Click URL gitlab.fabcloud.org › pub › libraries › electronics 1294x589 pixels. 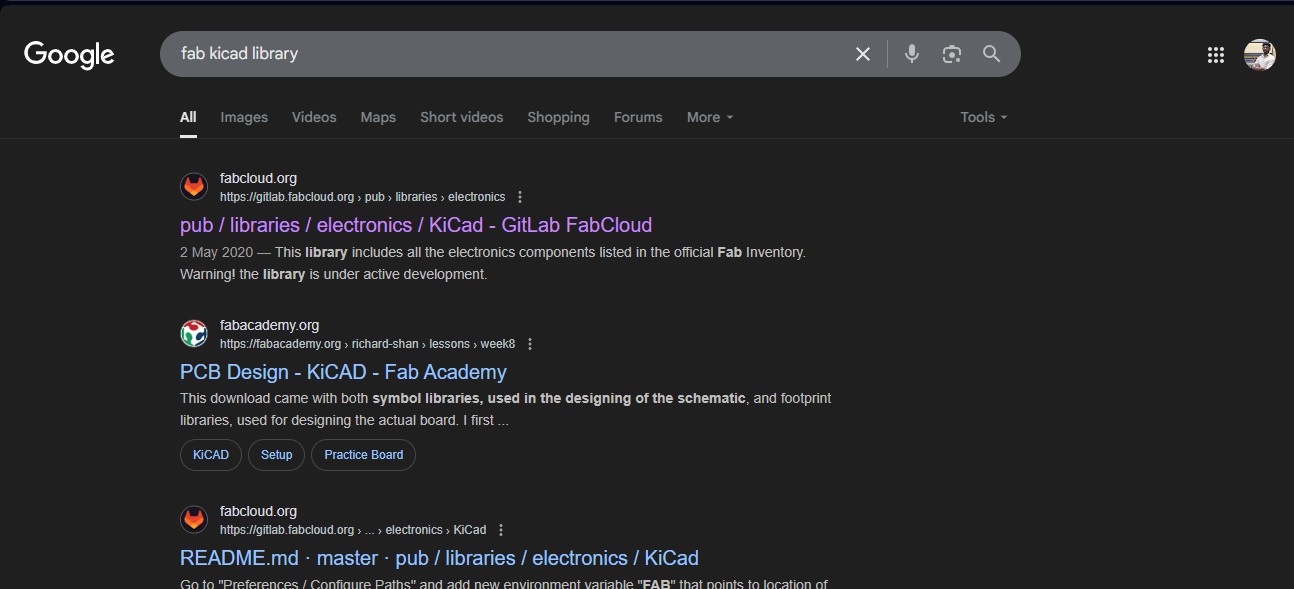(x=363, y=197)
